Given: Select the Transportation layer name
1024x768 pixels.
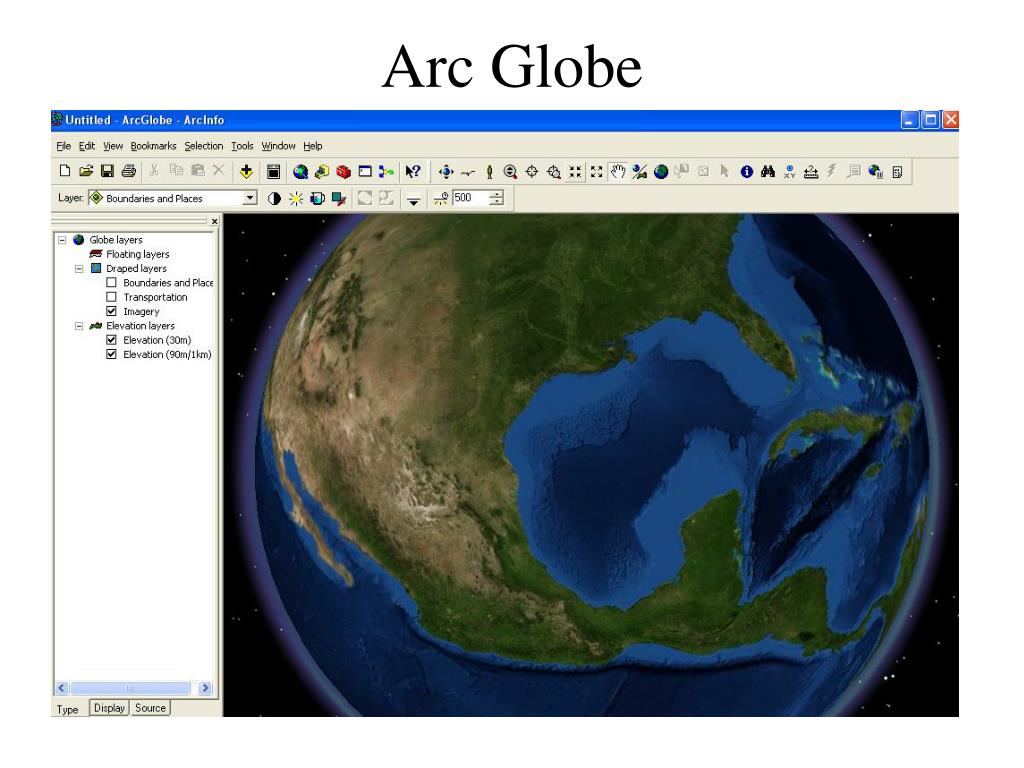Looking at the screenshot, I should (x=155, y=297).
